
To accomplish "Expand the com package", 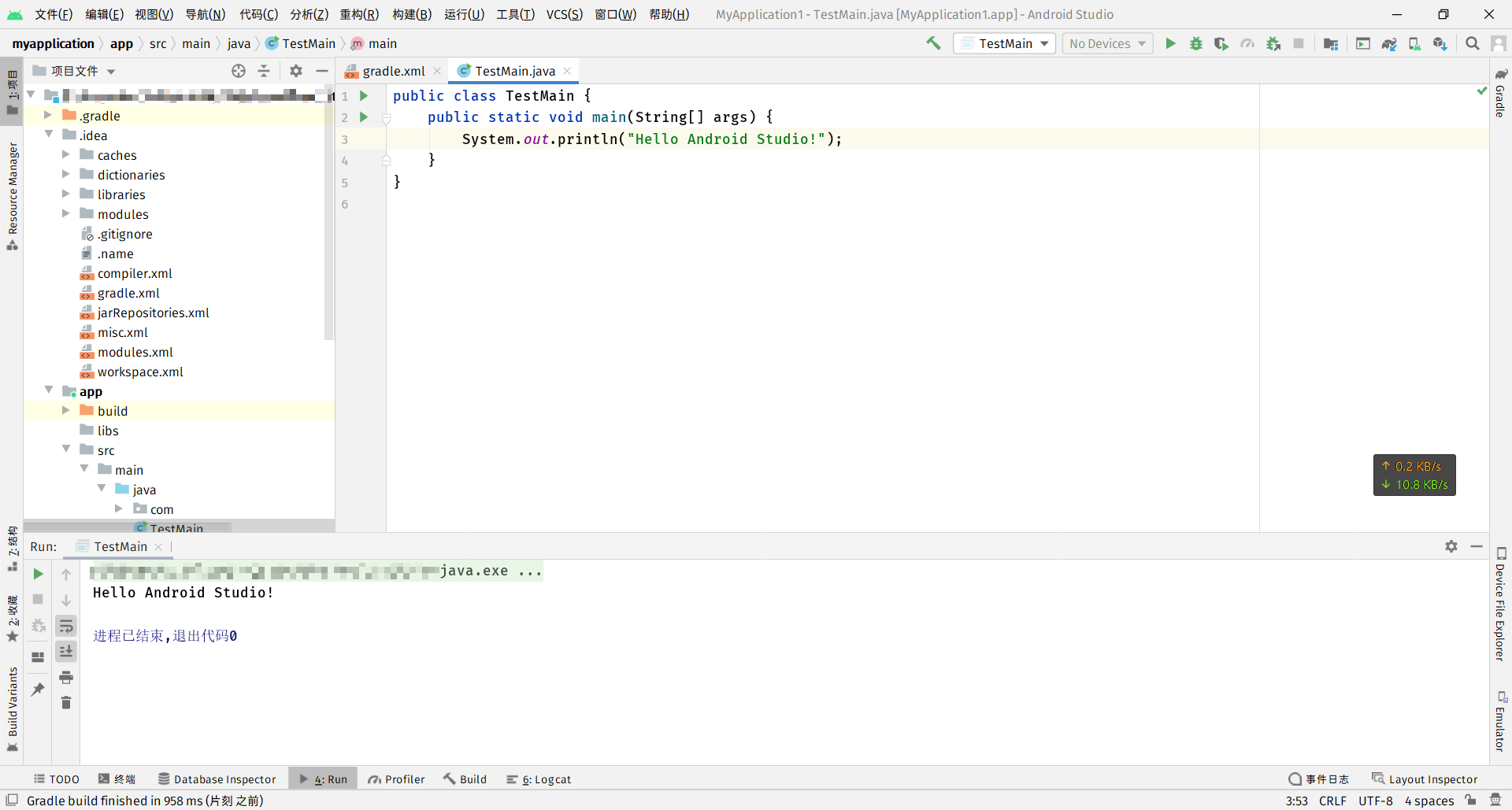I will (119, 509).
